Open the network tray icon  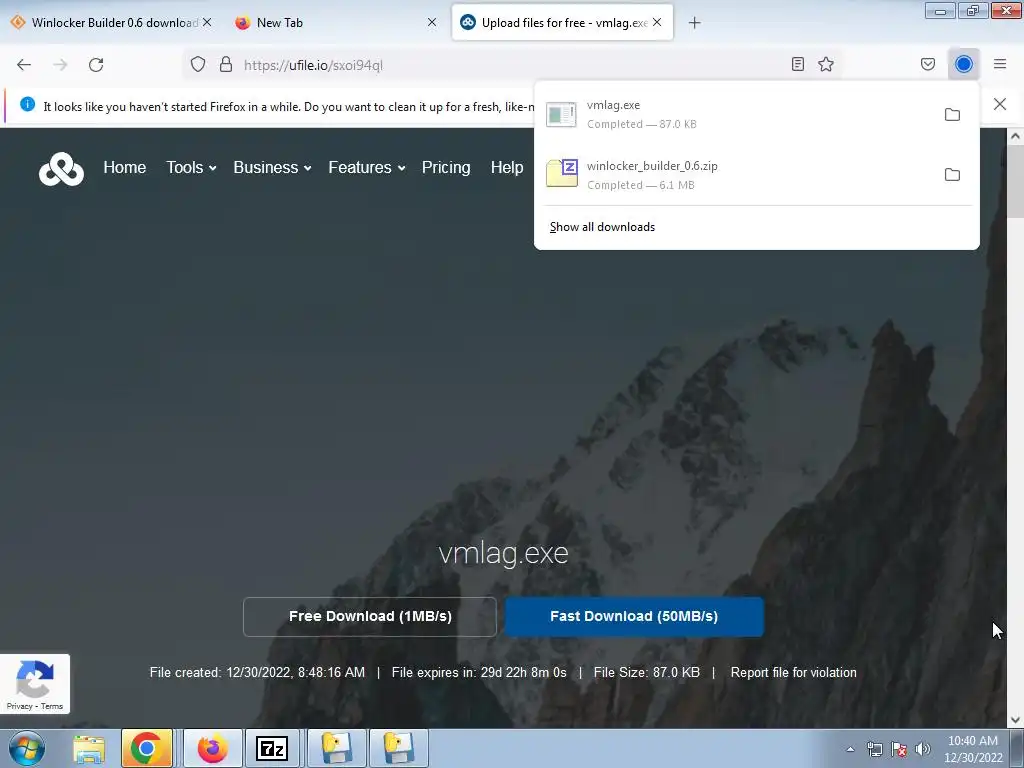[874, 749]
